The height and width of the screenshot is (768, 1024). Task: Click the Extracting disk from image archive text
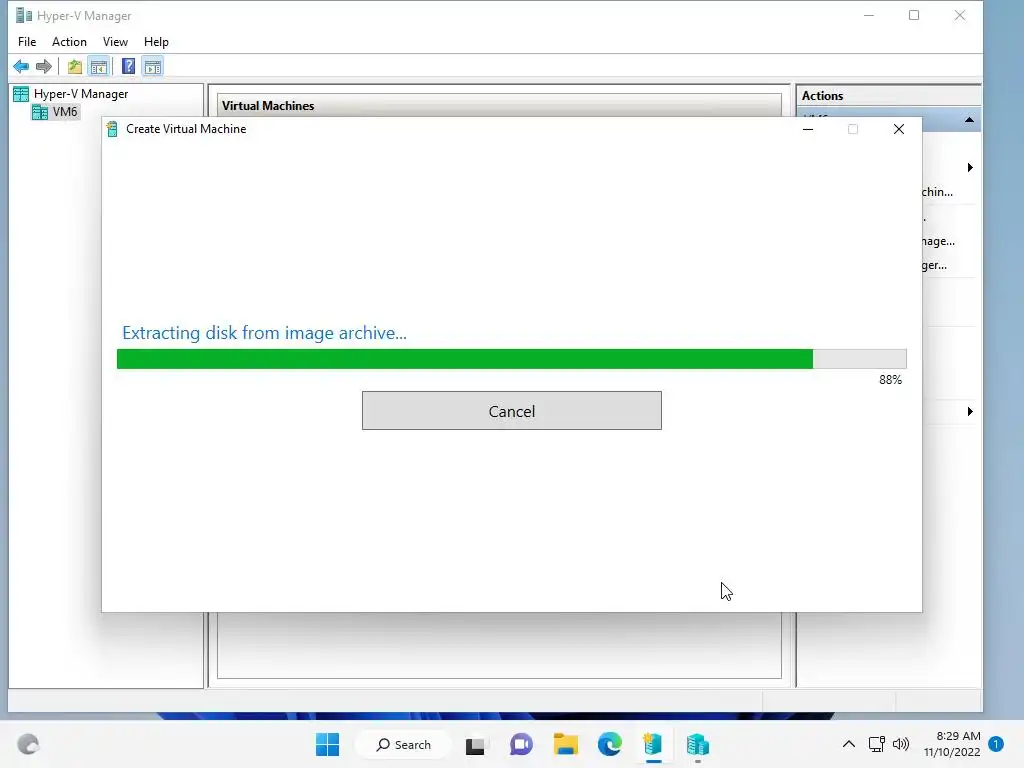coord(264,333)
